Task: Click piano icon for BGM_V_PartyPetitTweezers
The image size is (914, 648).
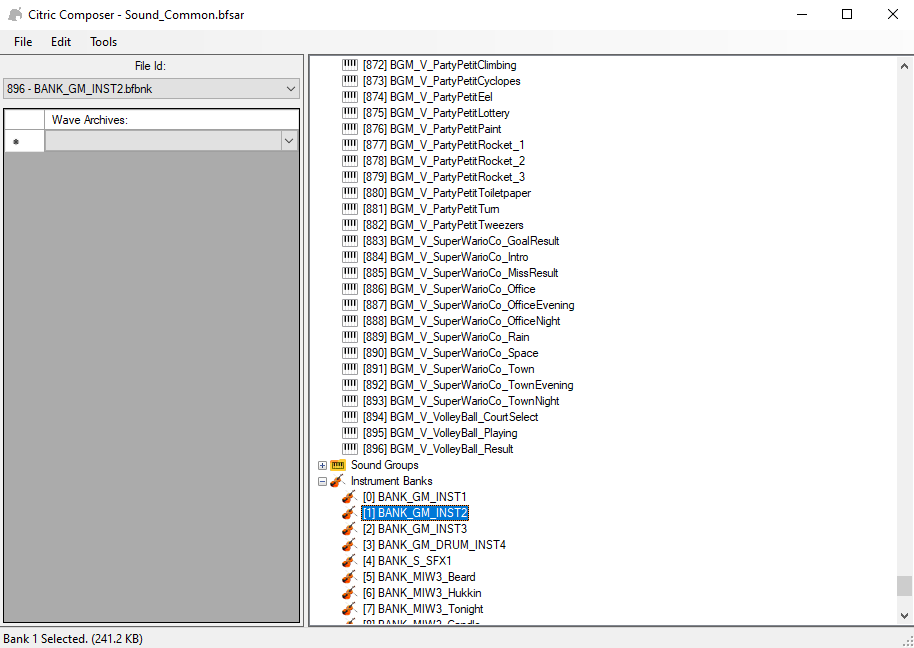Action: (x=350, y=225)
